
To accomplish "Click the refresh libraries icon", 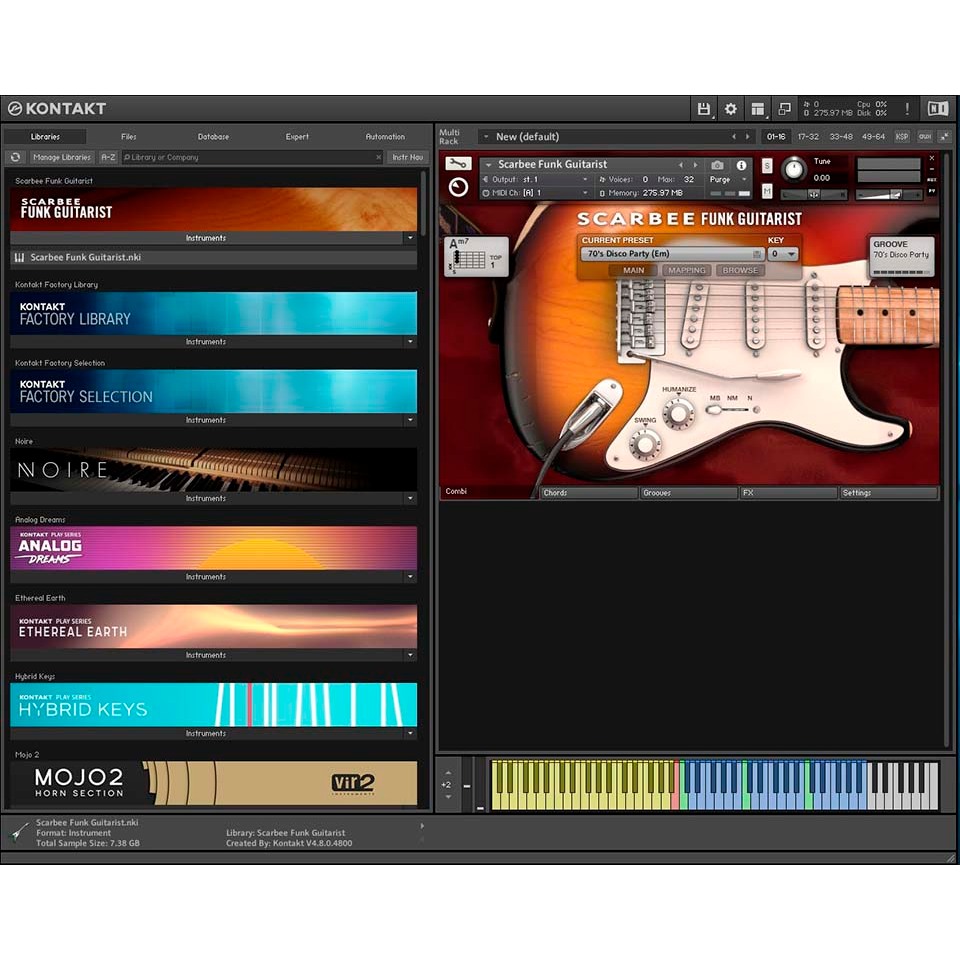I will point(15,157).
